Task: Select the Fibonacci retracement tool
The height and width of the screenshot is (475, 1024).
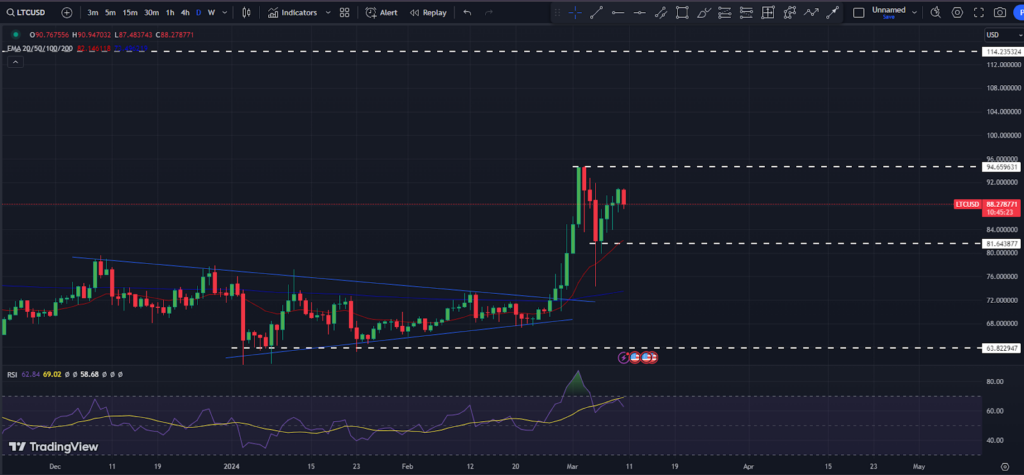Action: pos(725,12)
